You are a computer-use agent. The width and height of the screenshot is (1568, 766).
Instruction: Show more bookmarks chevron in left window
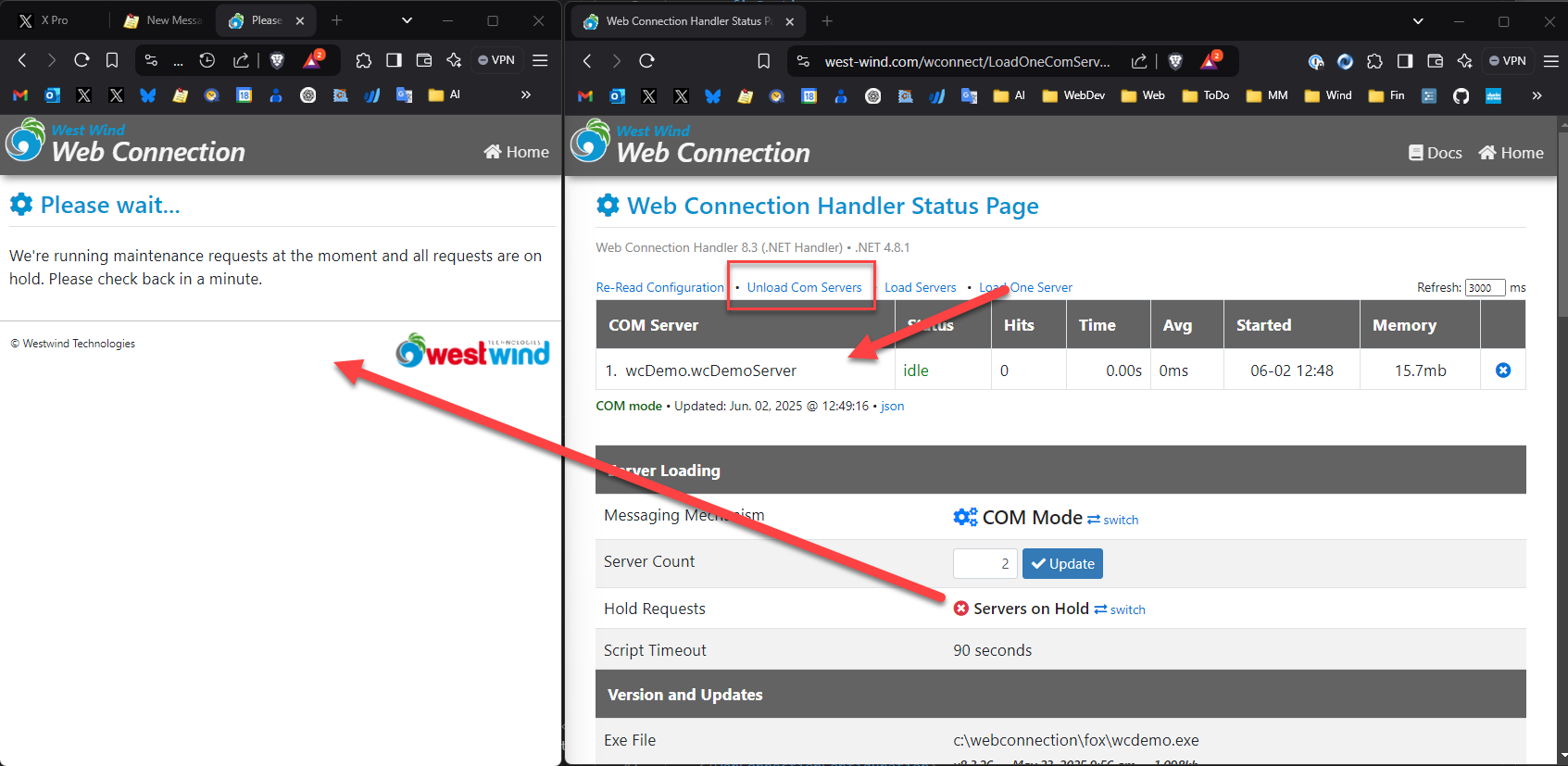pyautogui.click(x=526, y=94)
